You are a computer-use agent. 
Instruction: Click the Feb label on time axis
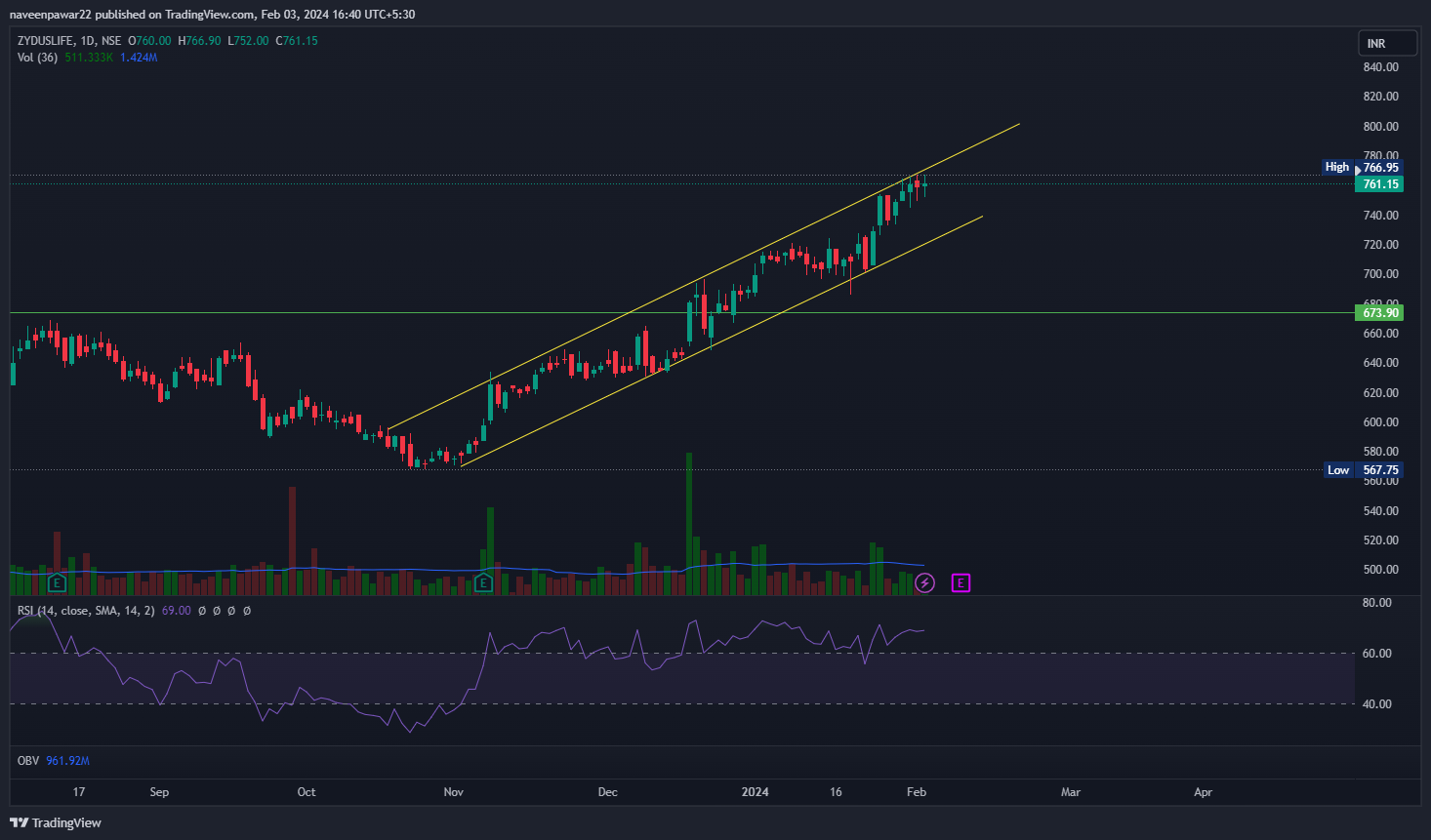(x=916, y=792)
